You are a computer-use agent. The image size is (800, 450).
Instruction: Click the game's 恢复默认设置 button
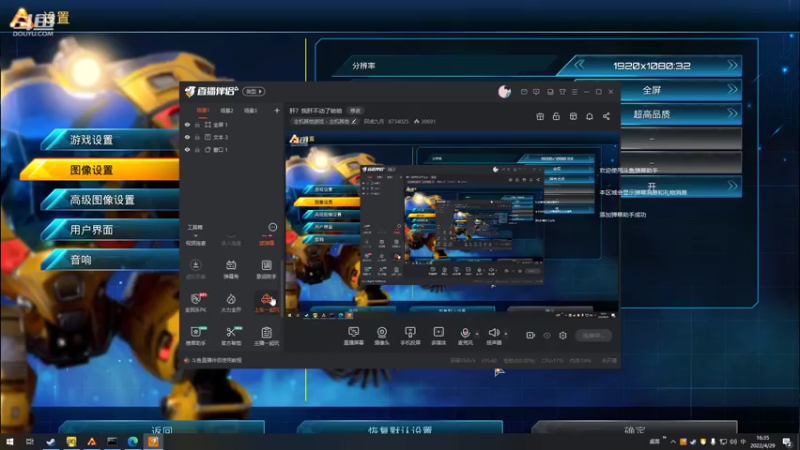point(400,429)
